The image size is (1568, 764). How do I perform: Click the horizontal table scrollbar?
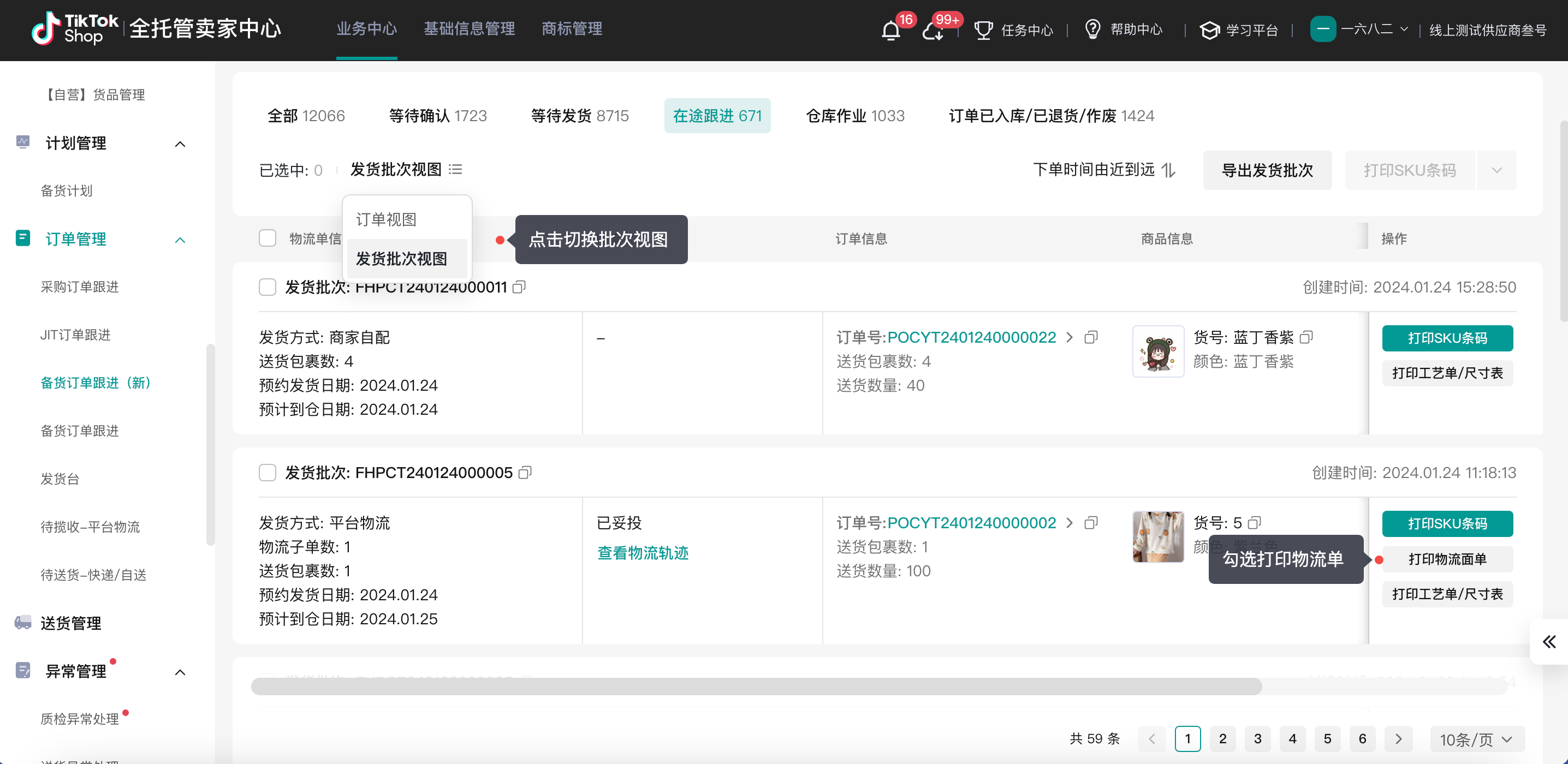[x=756, y=685]
